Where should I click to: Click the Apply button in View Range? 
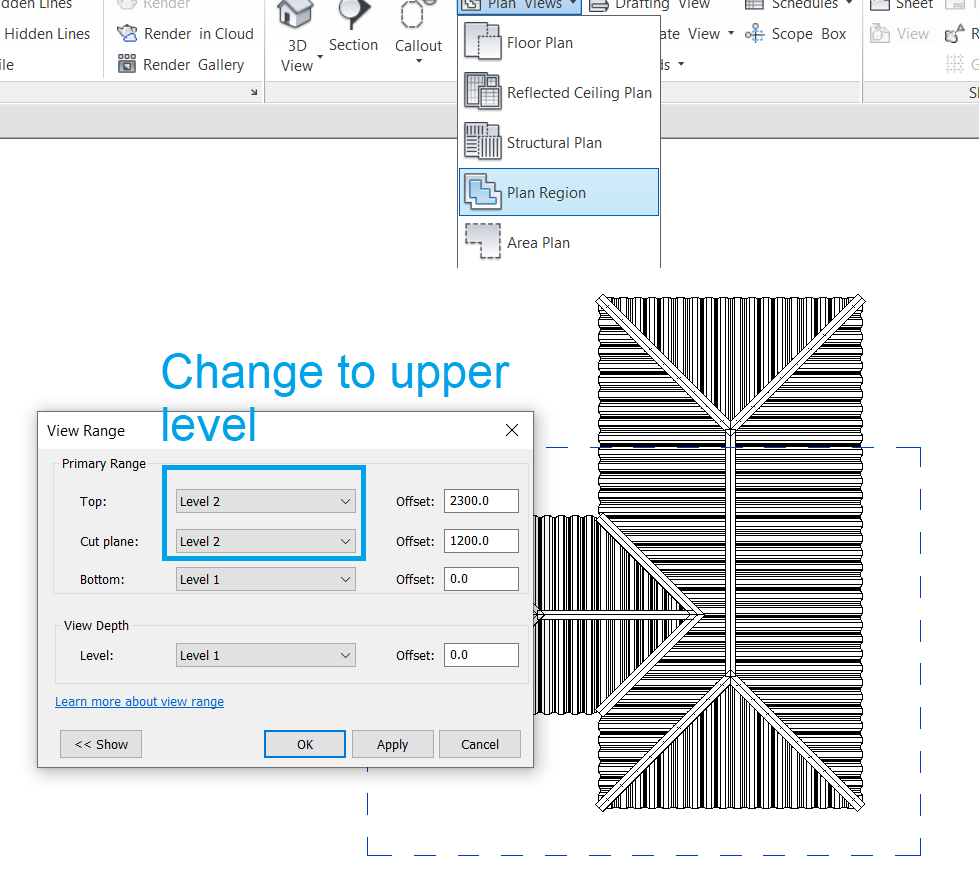point(392,744)
